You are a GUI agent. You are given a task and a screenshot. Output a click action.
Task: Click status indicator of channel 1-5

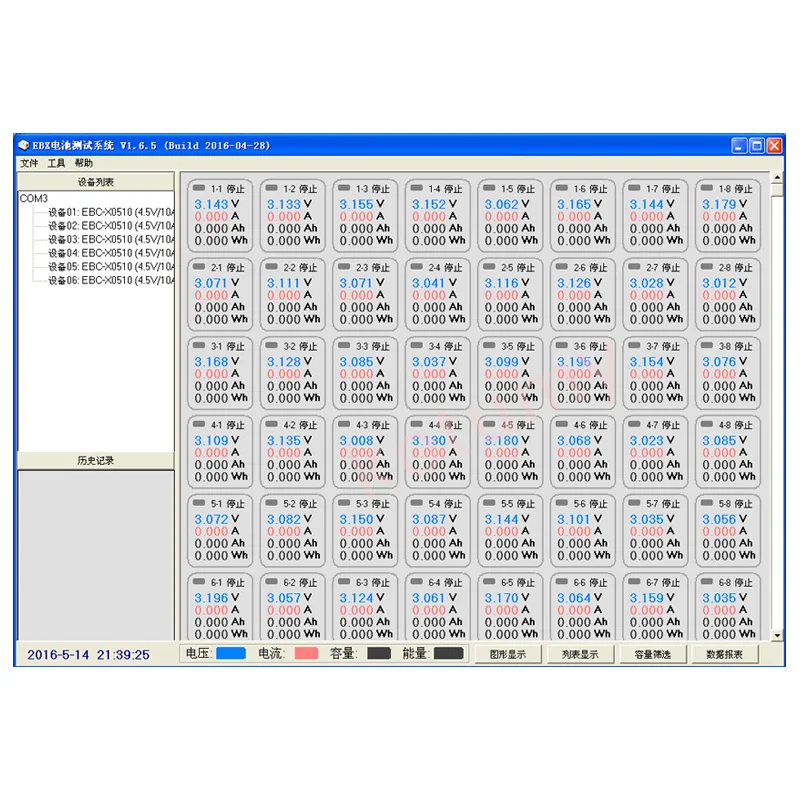(x=489, y=188)
